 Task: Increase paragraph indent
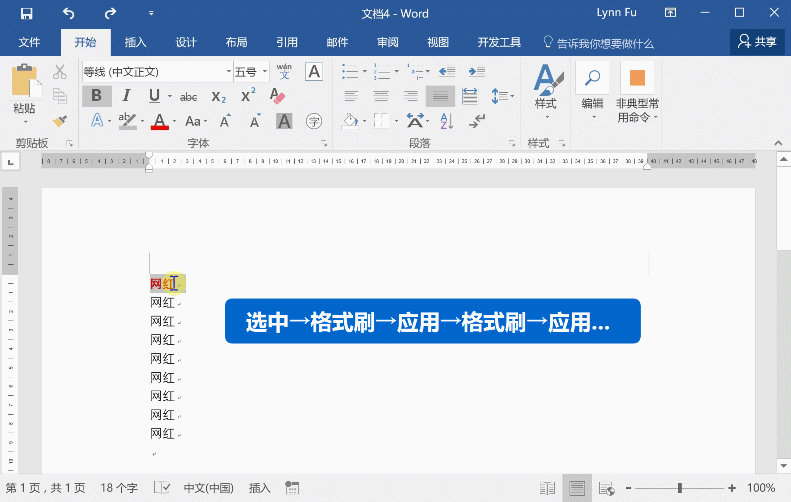coord(476,72)
